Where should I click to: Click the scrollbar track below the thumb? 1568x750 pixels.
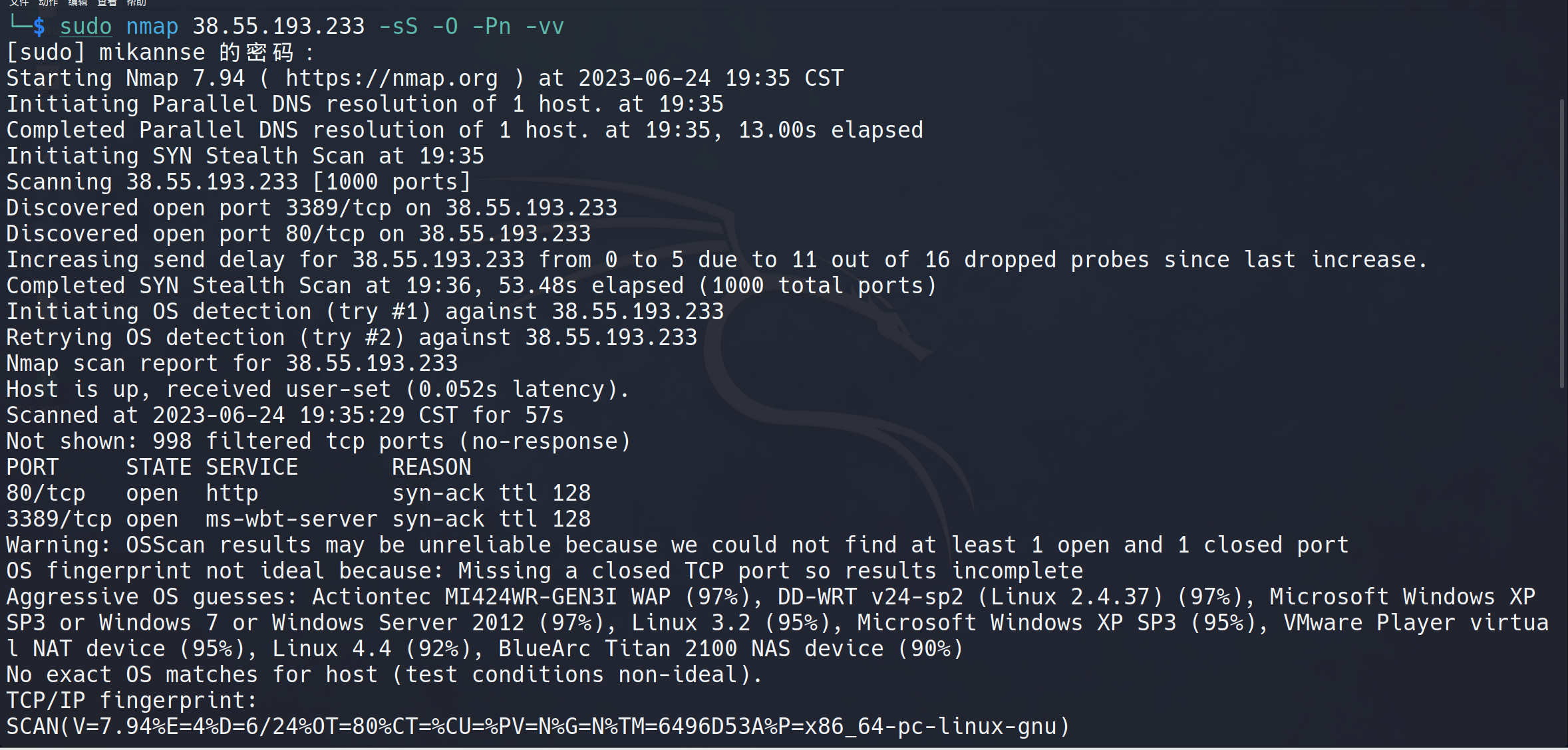coord(1562,565)
